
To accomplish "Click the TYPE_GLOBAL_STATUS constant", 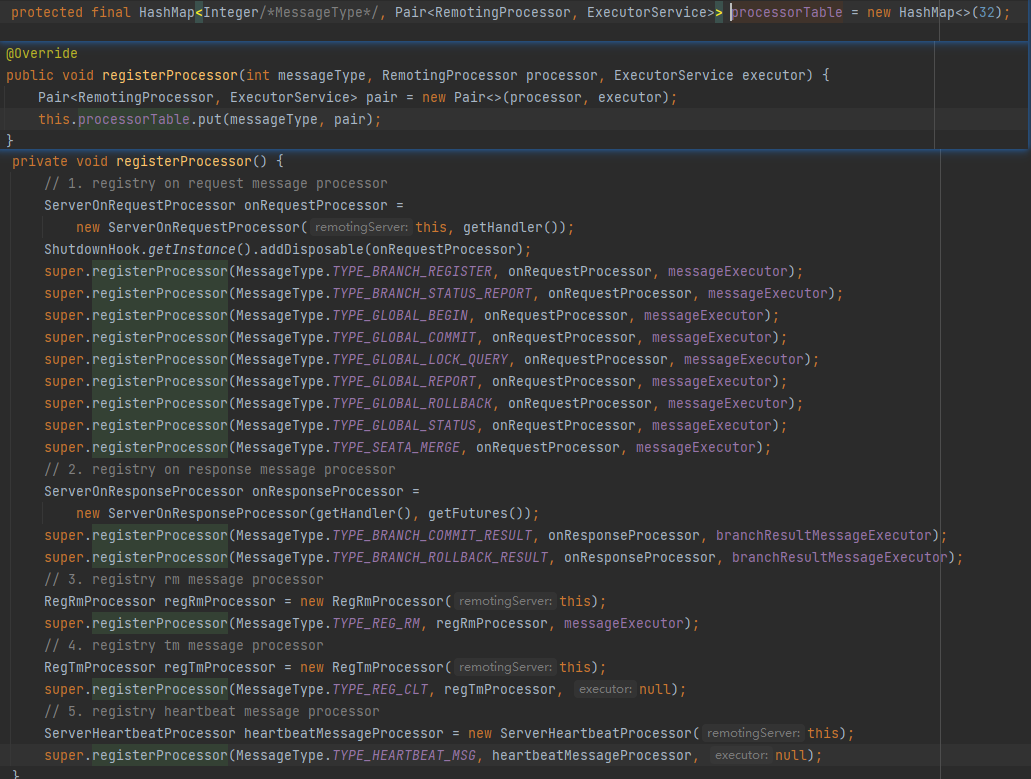I will click(x=404, y=426).
